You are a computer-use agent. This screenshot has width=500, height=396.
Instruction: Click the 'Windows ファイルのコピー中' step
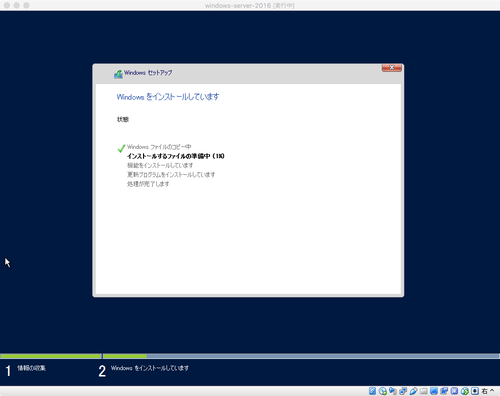[159, 147]
